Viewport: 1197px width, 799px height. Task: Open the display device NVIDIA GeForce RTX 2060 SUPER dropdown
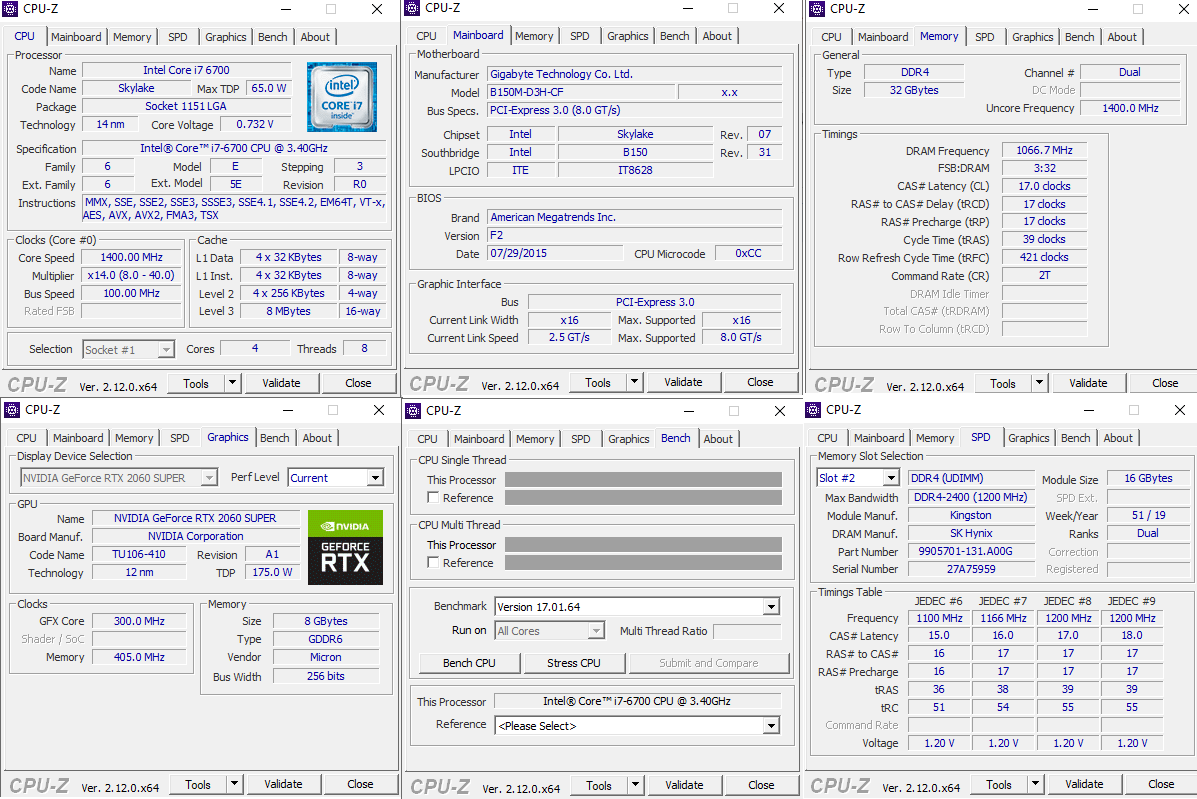click(x=209, y=478)
